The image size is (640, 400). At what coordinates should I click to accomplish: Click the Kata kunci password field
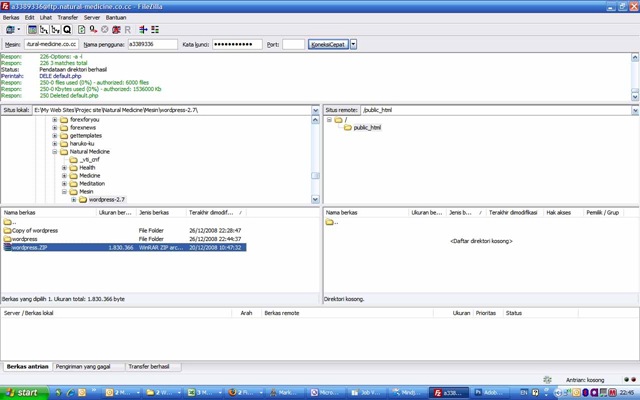[x=237, y=44]
